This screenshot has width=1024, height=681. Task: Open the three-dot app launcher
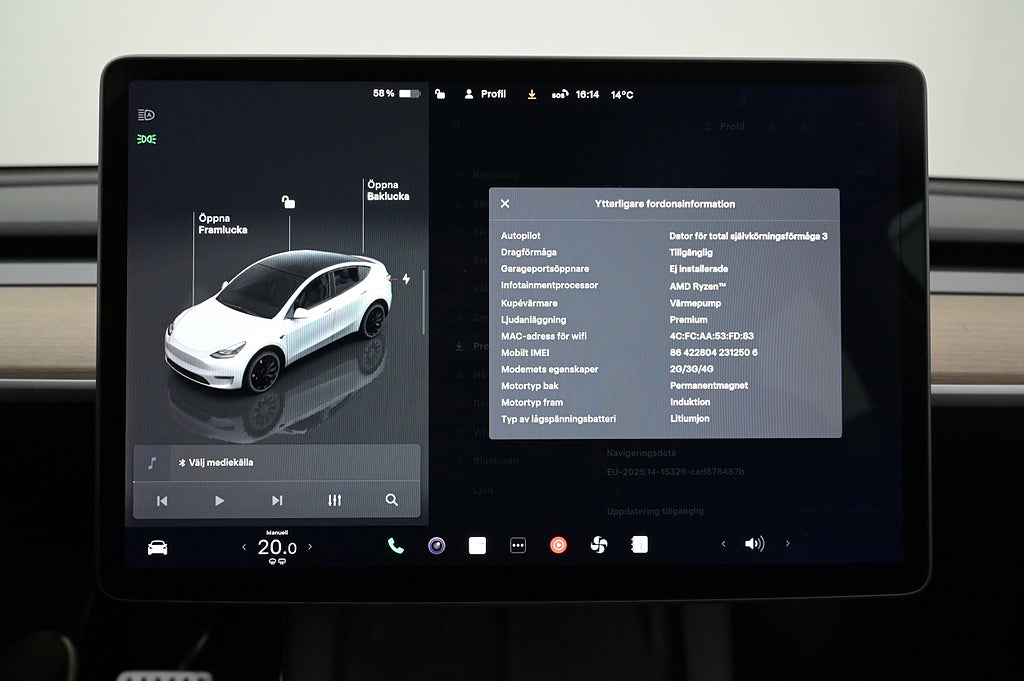coord(518,546)
